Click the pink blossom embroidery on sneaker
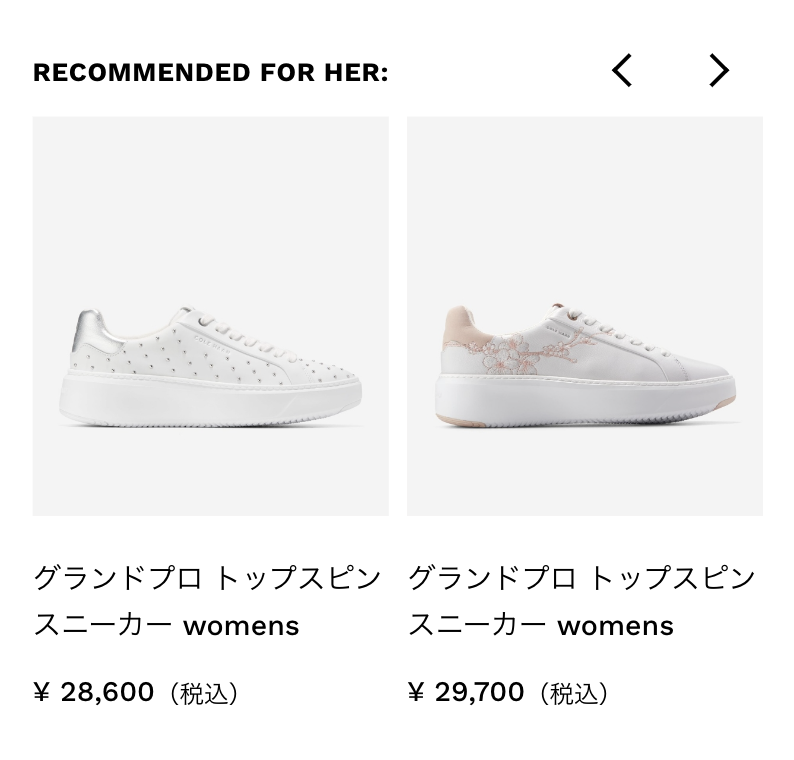The image size is (794, 760). click(x=527, y=351)
